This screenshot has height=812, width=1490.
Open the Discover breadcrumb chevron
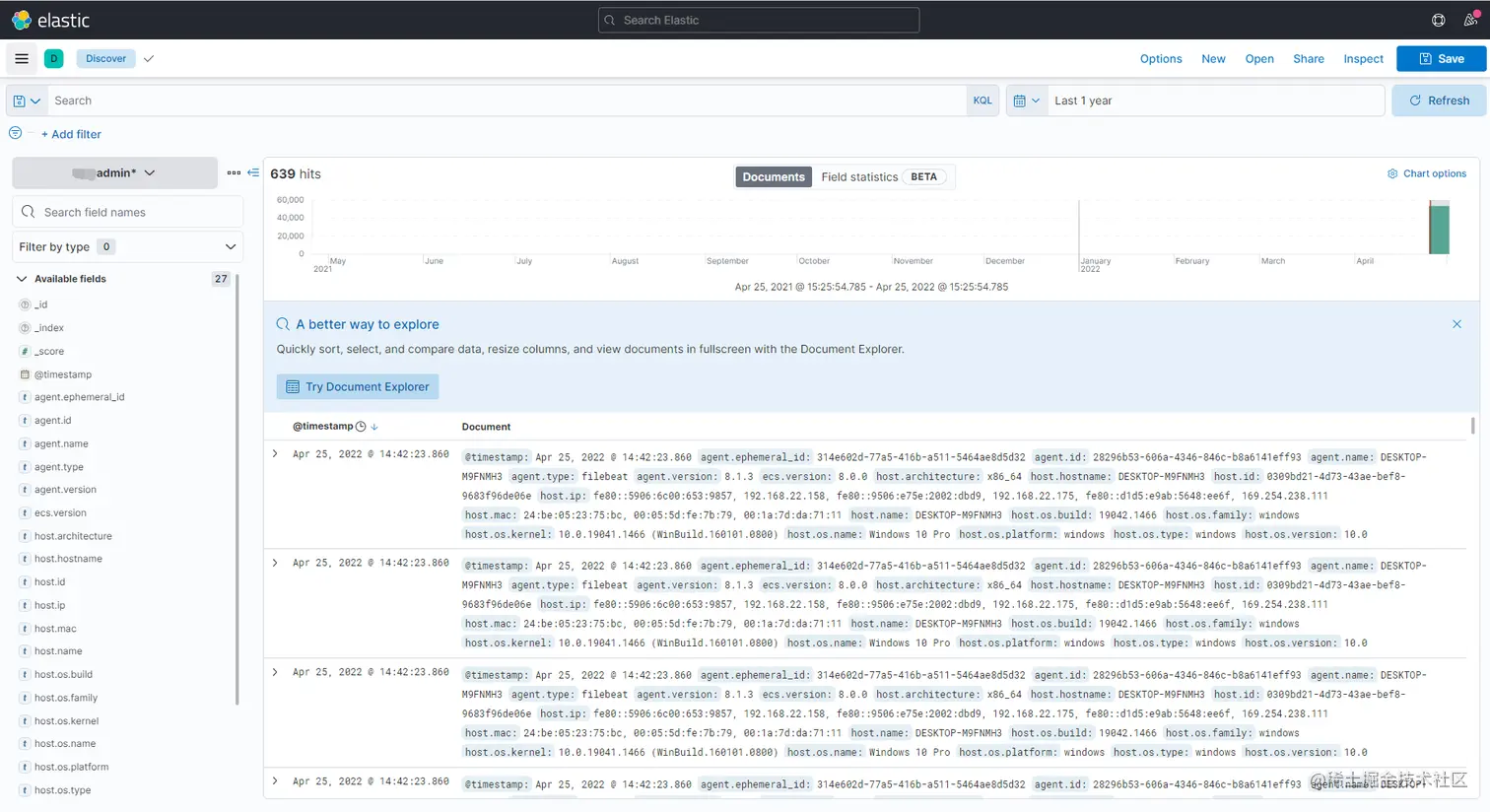(149, 58)
